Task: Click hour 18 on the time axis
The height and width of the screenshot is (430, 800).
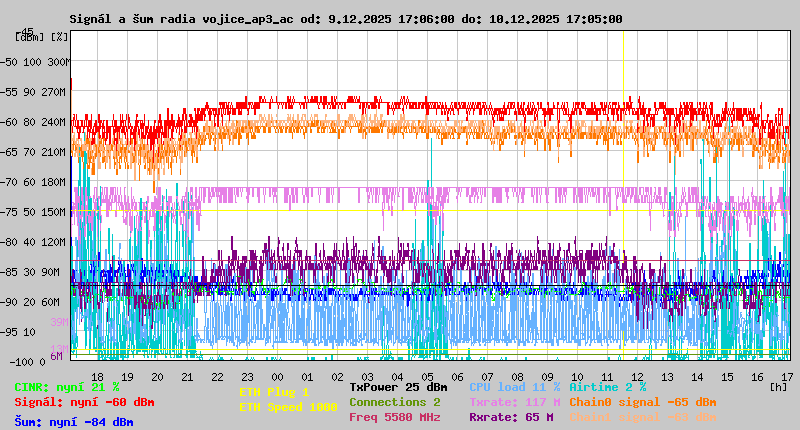Action: pos(97,376)
